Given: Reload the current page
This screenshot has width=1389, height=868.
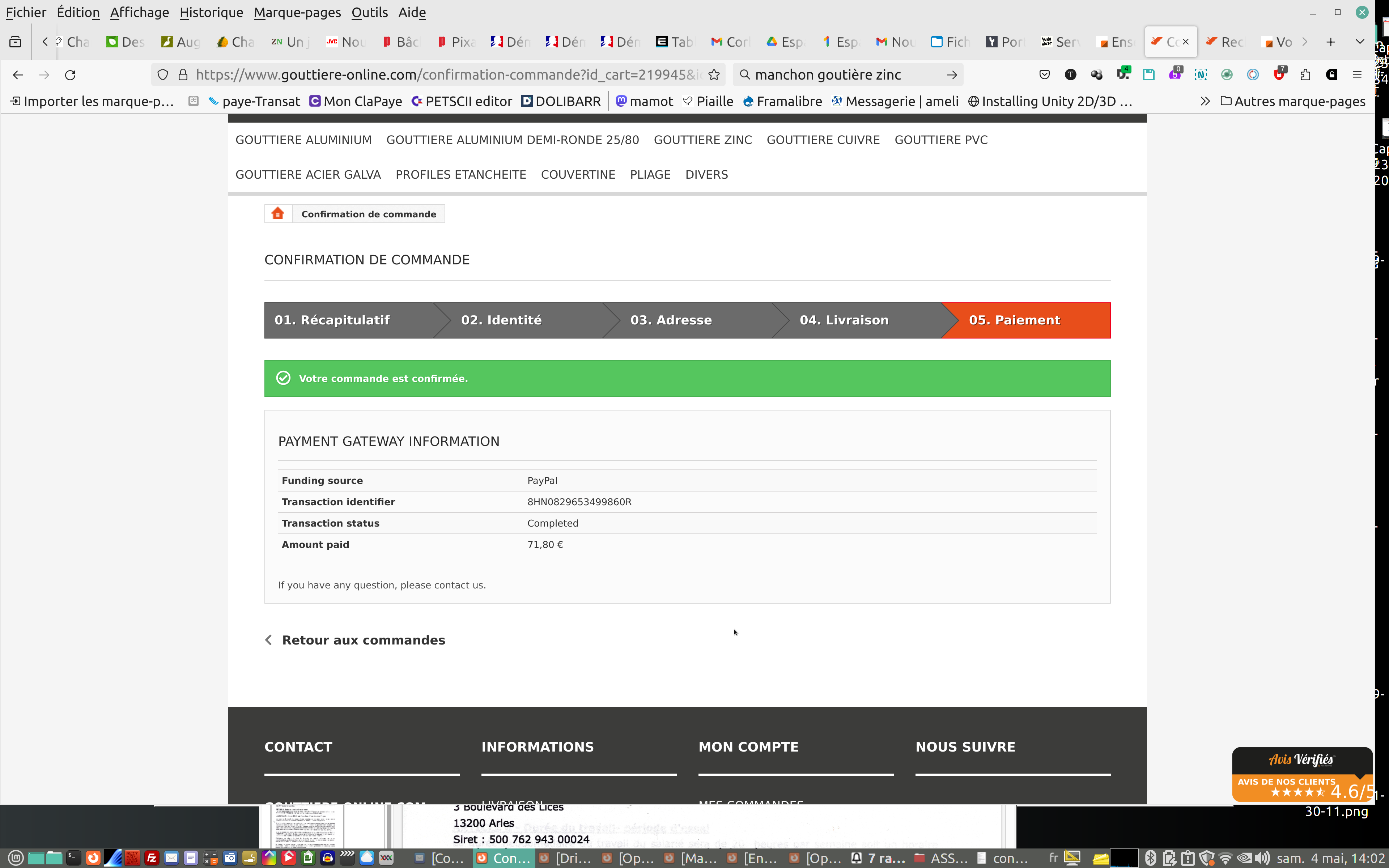Looking at the screenshot, I should point(70,75).
